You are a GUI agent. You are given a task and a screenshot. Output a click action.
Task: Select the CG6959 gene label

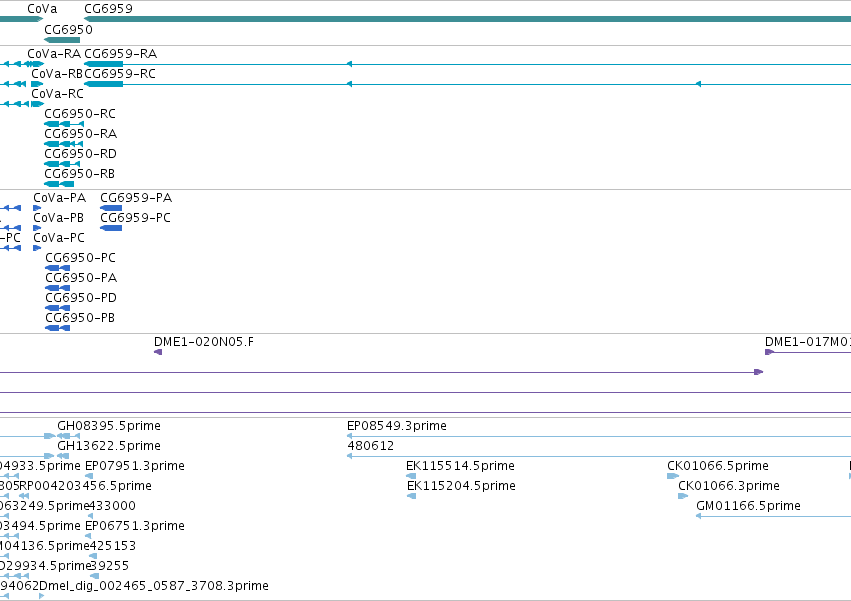click(x=108, y=9)
